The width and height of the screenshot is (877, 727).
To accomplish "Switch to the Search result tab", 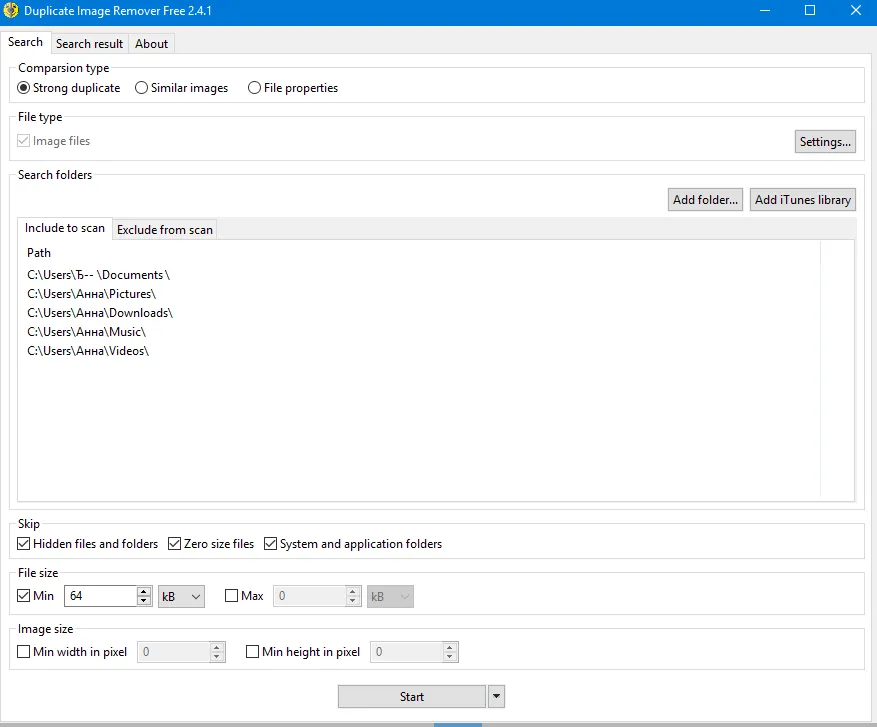I will click(89, 44).
